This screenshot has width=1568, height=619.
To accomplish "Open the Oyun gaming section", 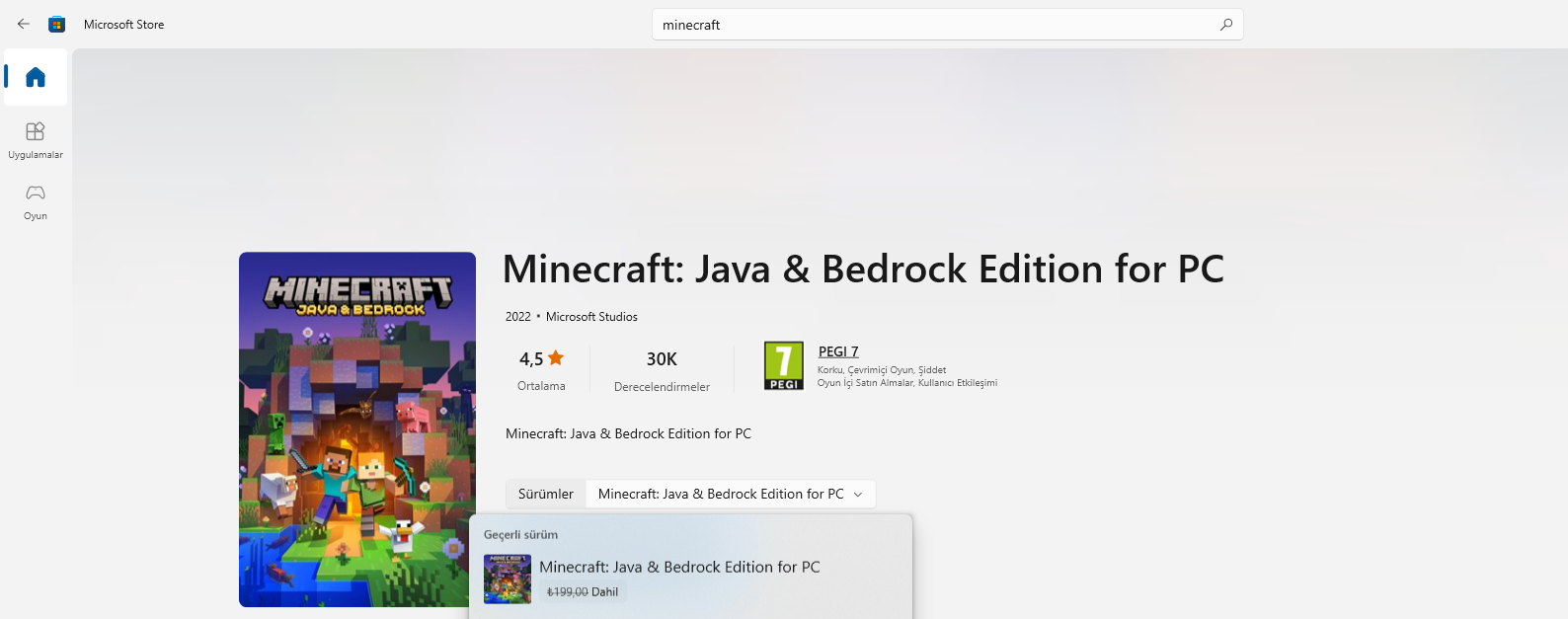I will [x=36, y=200].
